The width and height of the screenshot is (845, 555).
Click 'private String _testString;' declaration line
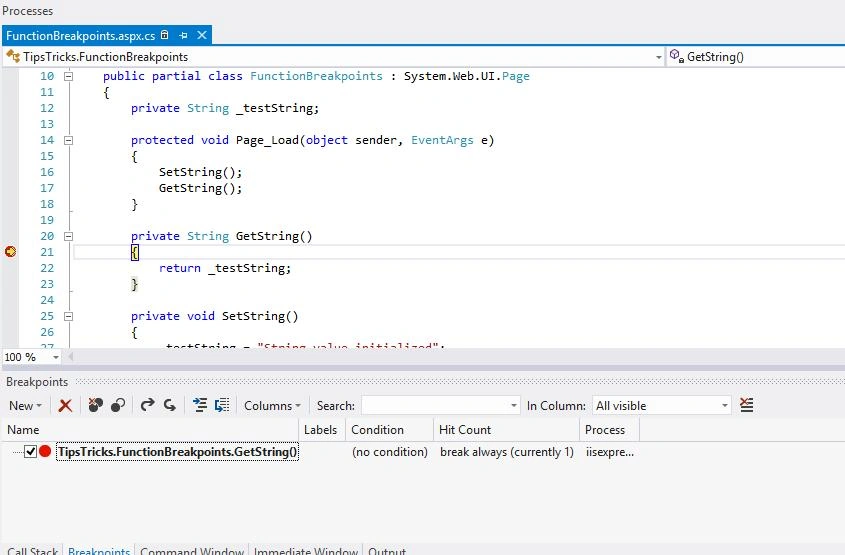pyautogui.click(x=225, y=108)
